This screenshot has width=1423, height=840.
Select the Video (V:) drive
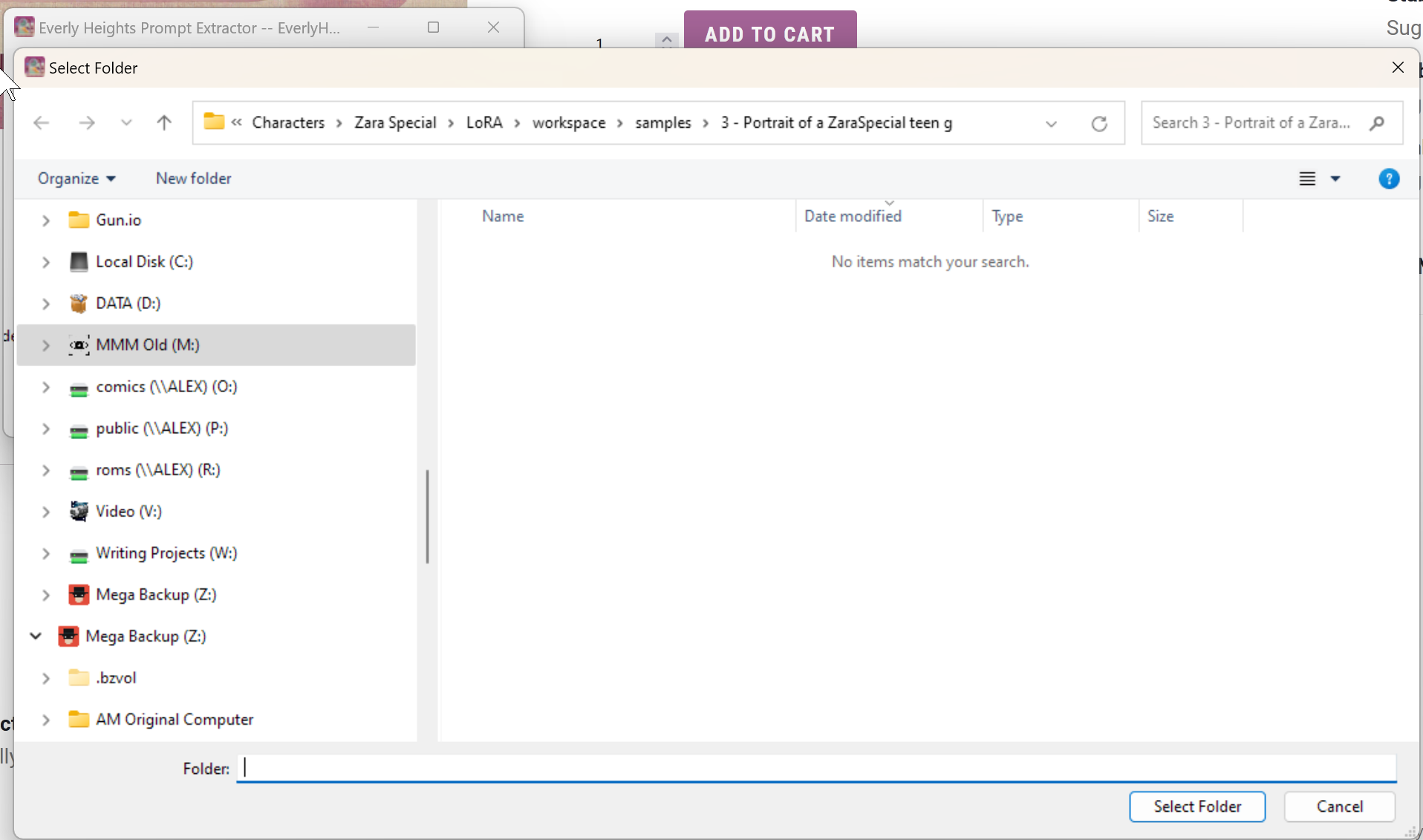click(x=128, y=512)
